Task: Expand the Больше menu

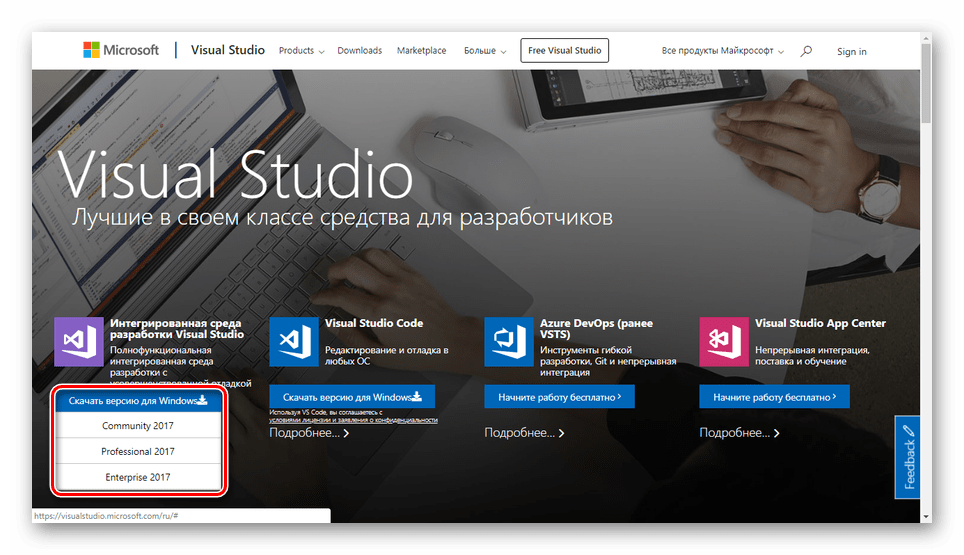Action: click(483, 51)
